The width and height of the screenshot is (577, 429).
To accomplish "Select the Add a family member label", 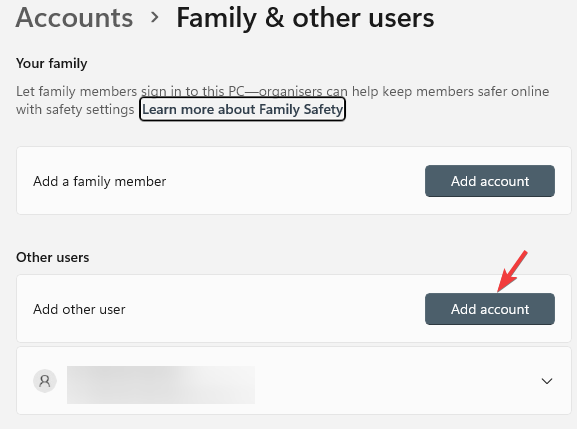I will click(100, 181).
